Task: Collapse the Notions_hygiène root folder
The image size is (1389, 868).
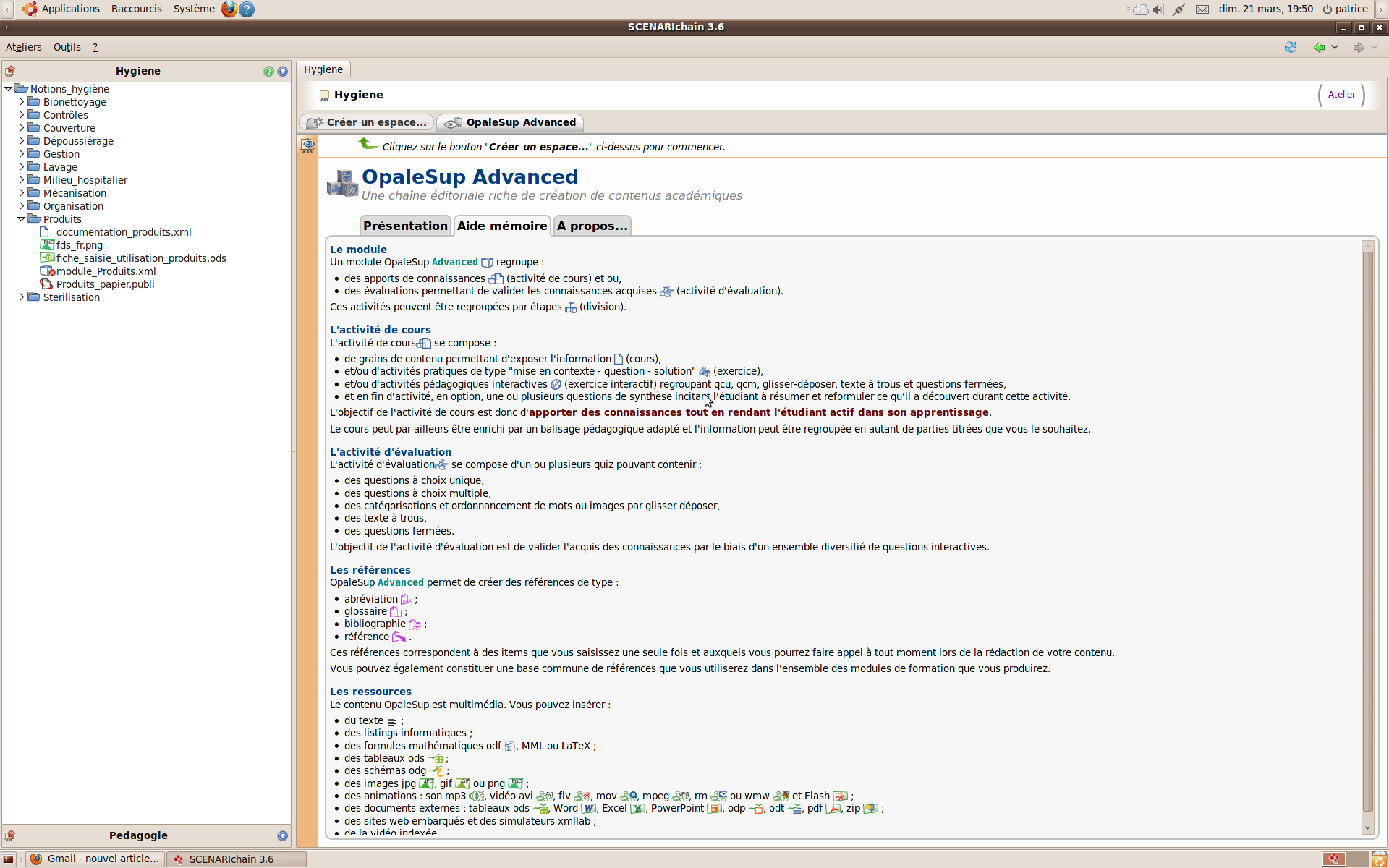Action: click(8, 89)
